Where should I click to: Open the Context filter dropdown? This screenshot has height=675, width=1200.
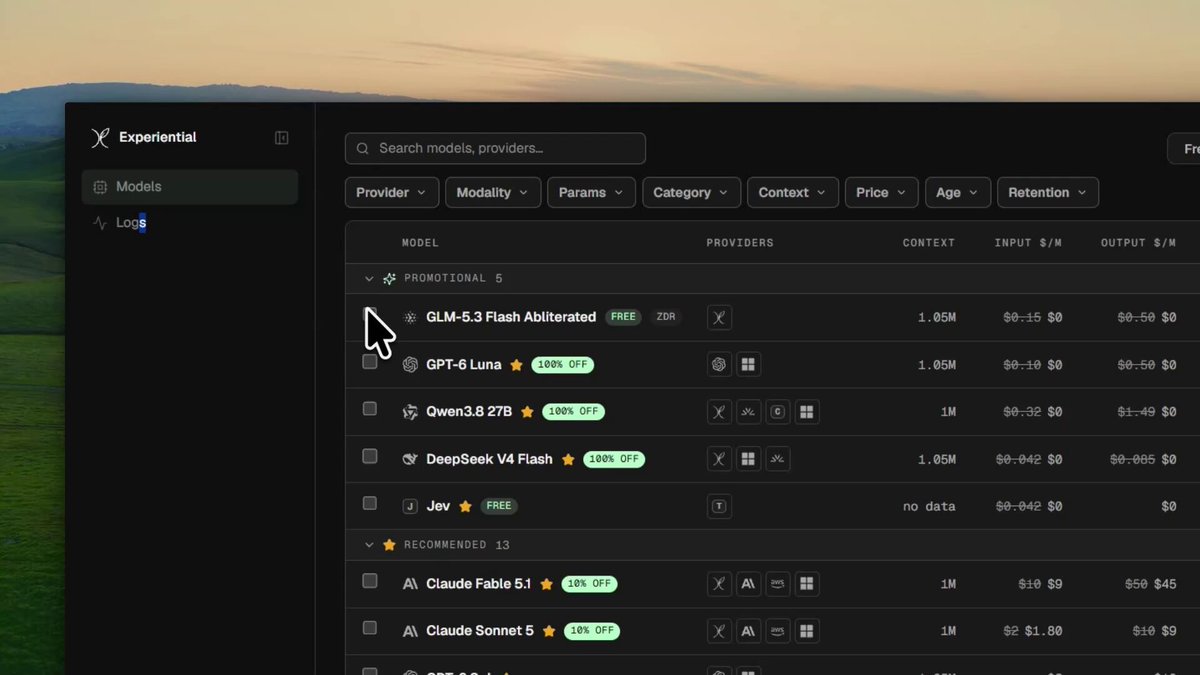(x=792, y=193)
